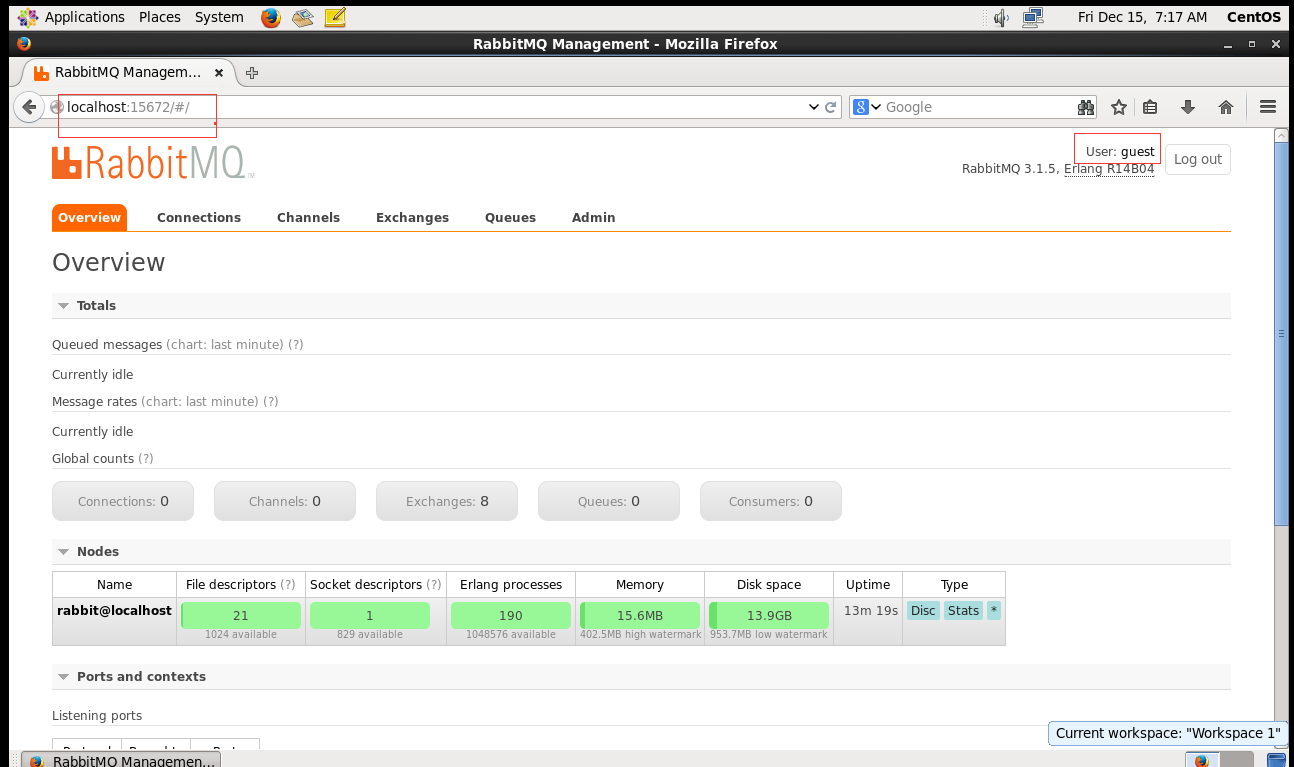Open the Firefox hamburger menu
This screenshot has height=767, width=1294.
pyautogui.click(x=1268, y=107)
